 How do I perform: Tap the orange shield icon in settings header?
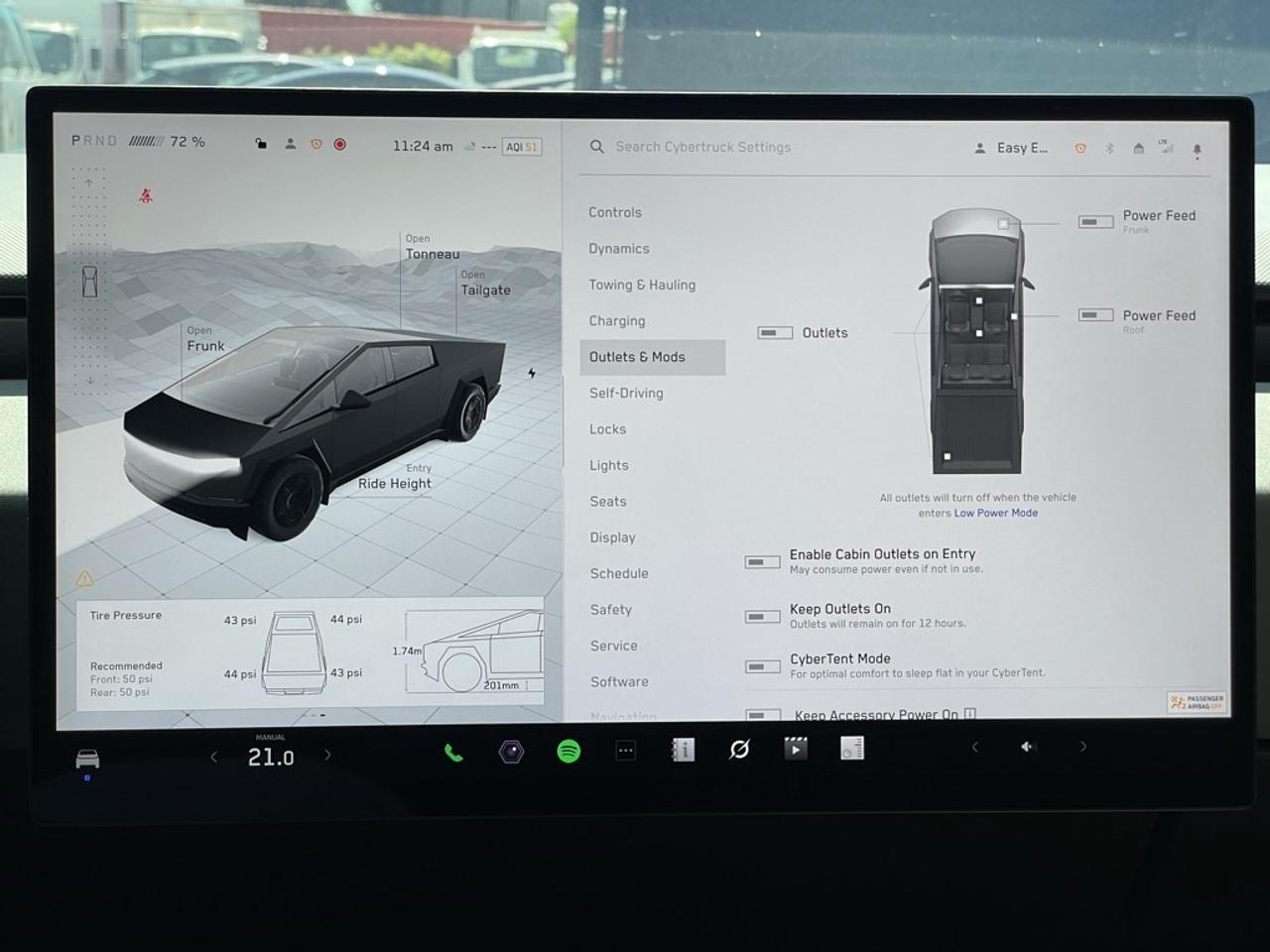(1079, 149)
